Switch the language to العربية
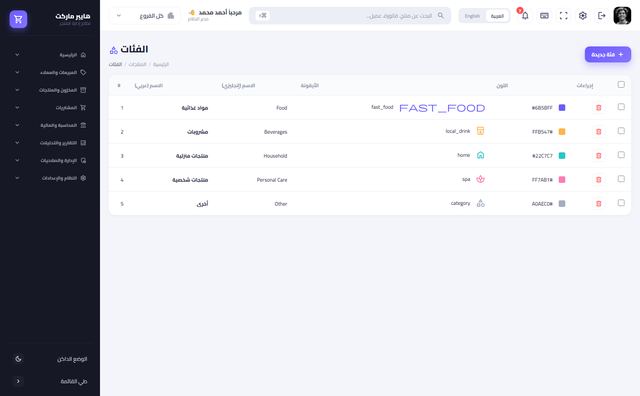 [497, 16]
